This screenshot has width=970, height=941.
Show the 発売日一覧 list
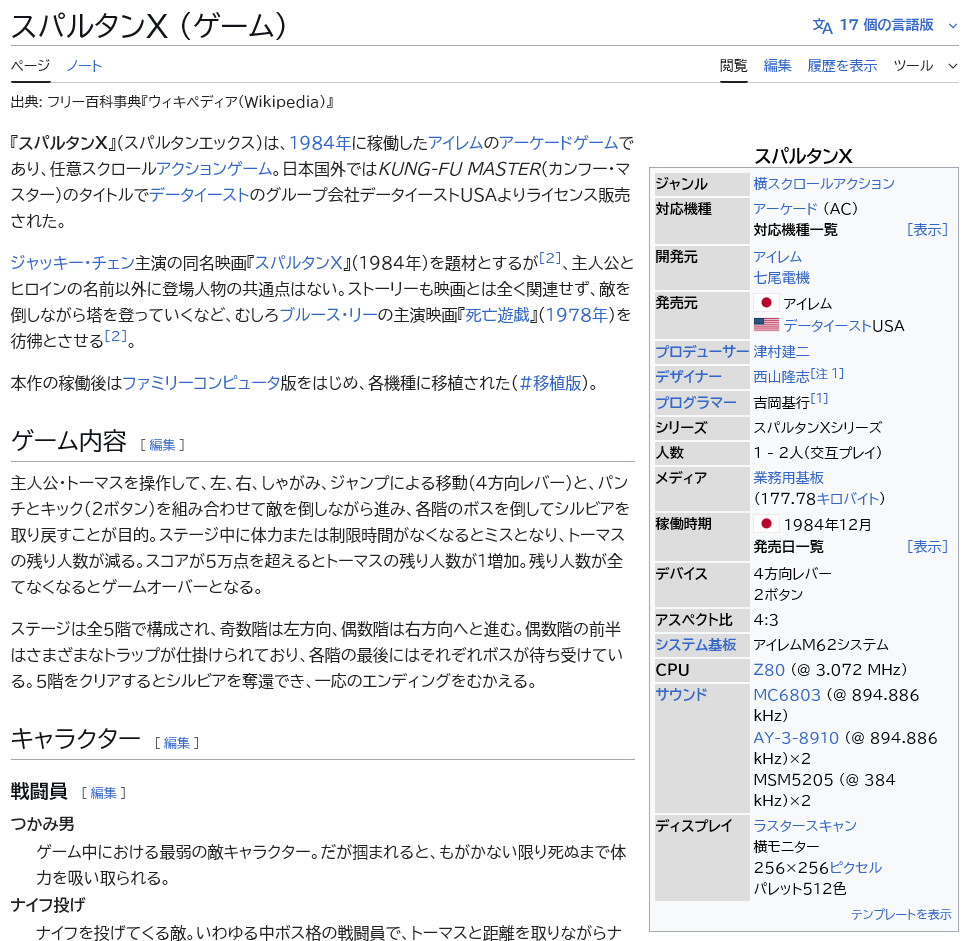pos(927,547)
